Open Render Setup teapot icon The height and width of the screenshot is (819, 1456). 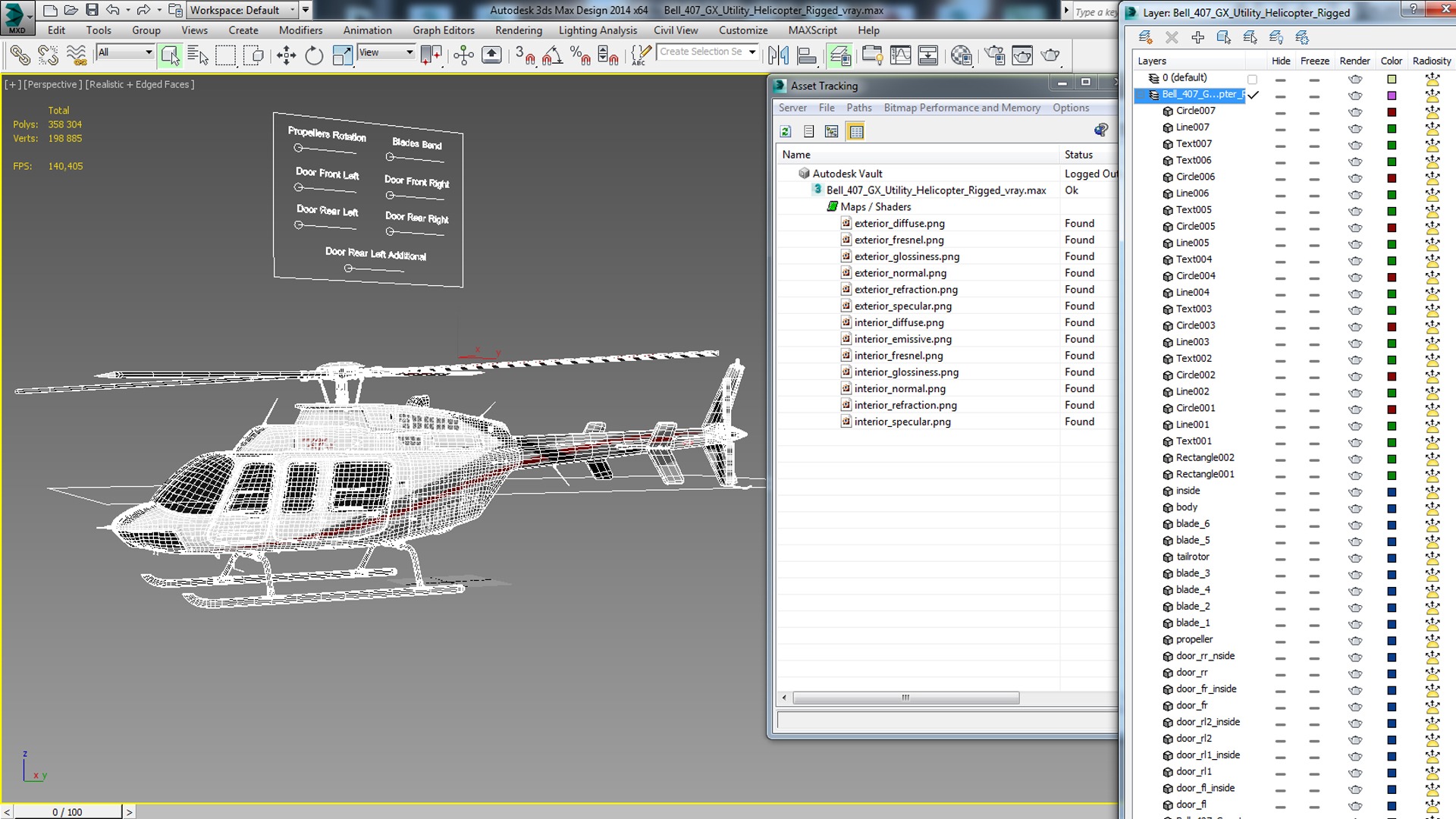tap(994, 55)
